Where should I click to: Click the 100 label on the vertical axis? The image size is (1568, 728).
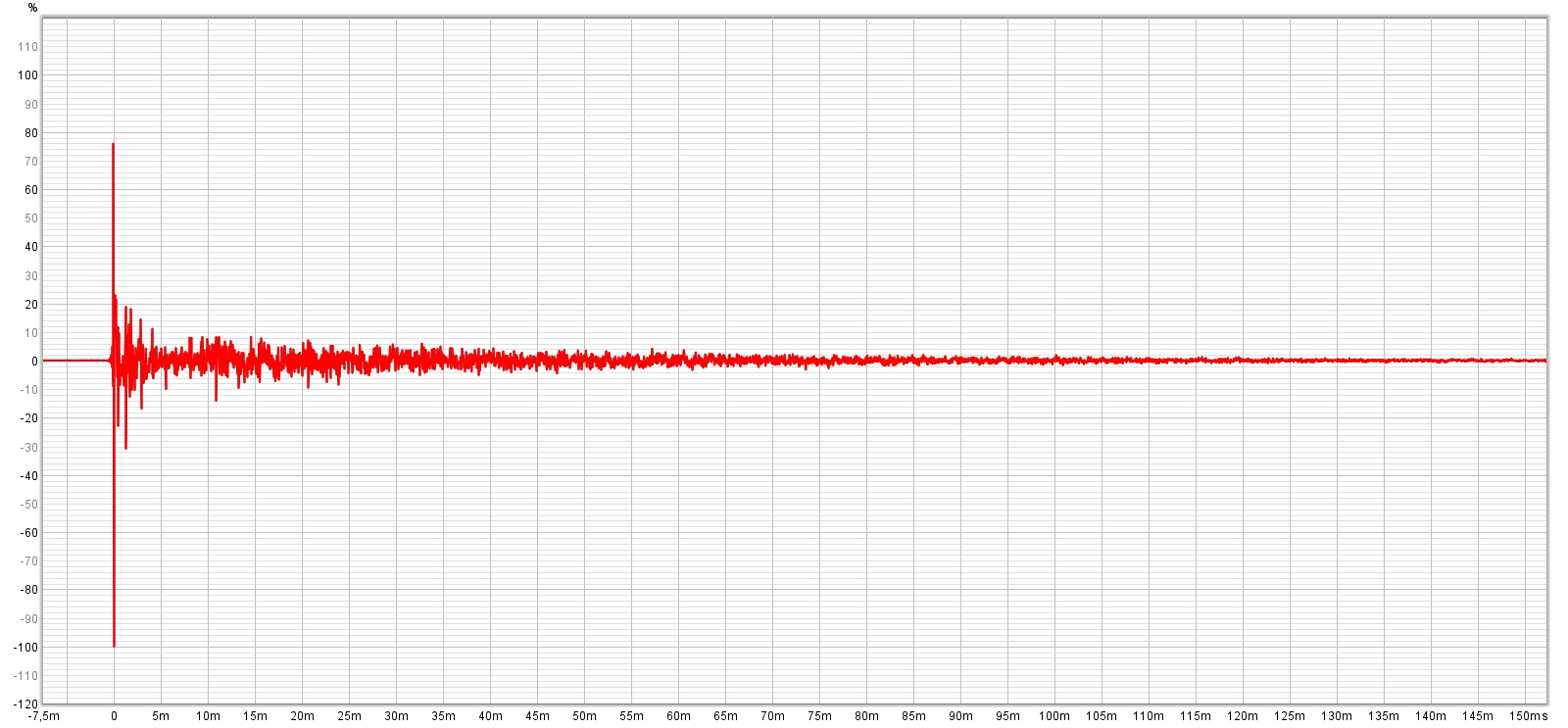pyautogui.click(x=27, y=75)
